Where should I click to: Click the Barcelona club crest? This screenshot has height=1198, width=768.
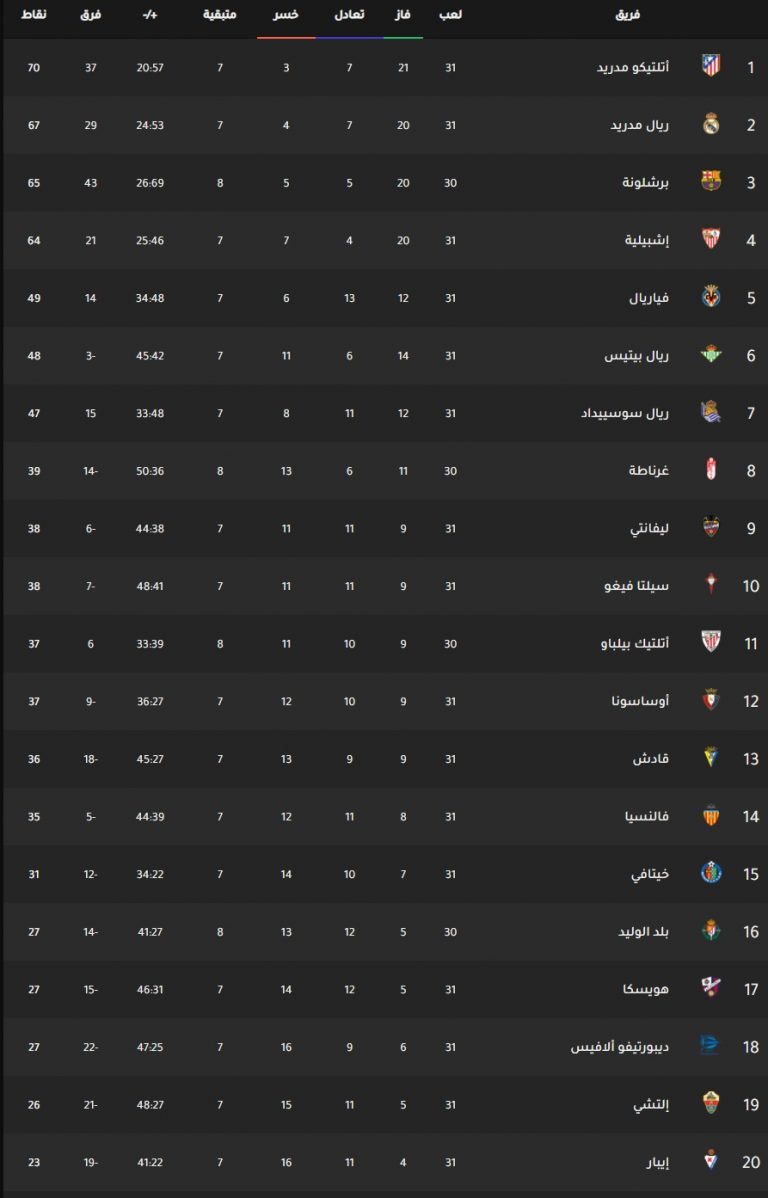pyautogui.click(x=711, y=181)
